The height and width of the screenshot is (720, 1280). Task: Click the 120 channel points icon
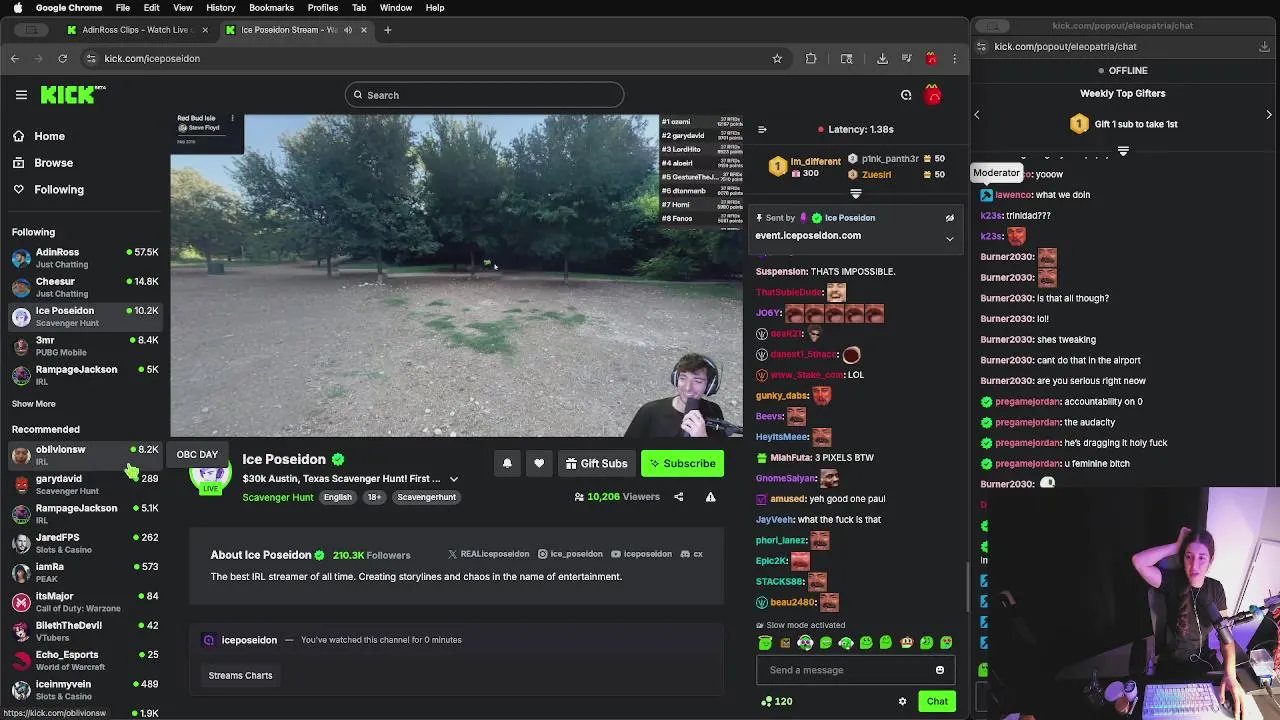click(x=767, y=702)
